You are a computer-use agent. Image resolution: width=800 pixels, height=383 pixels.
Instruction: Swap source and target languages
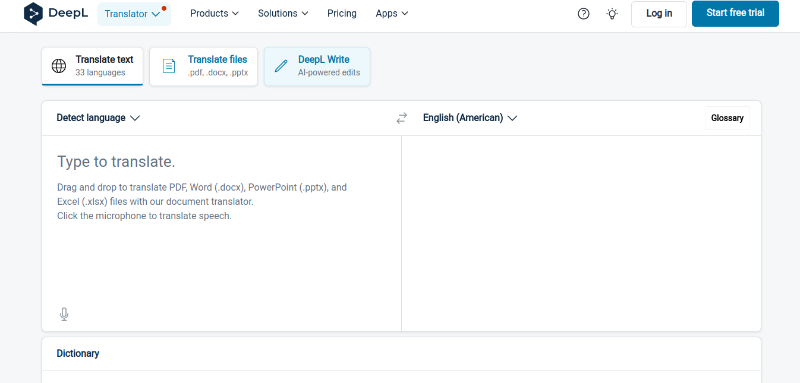coord(402,118)
